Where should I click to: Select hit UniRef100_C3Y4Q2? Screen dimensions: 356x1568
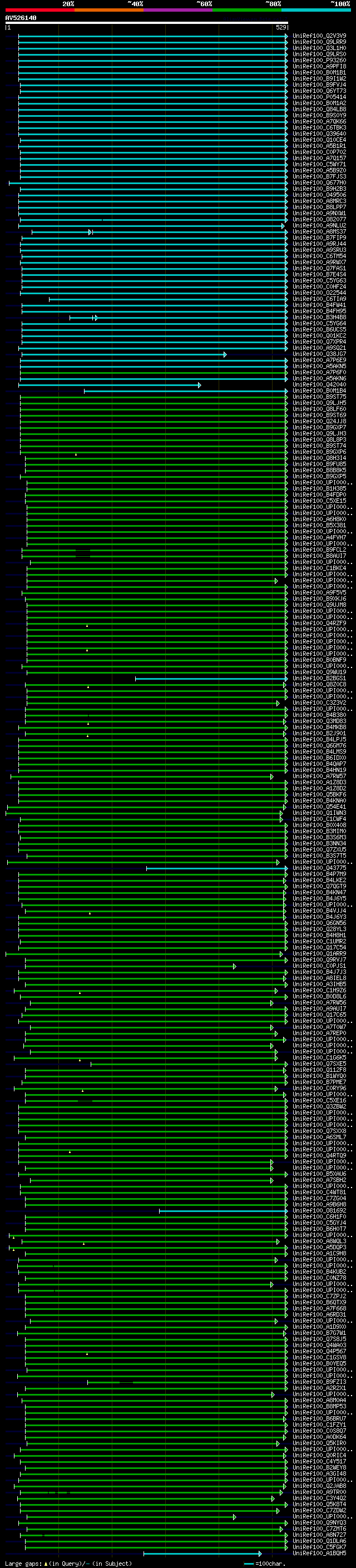pyautogui.click(x=319, y=1498)
